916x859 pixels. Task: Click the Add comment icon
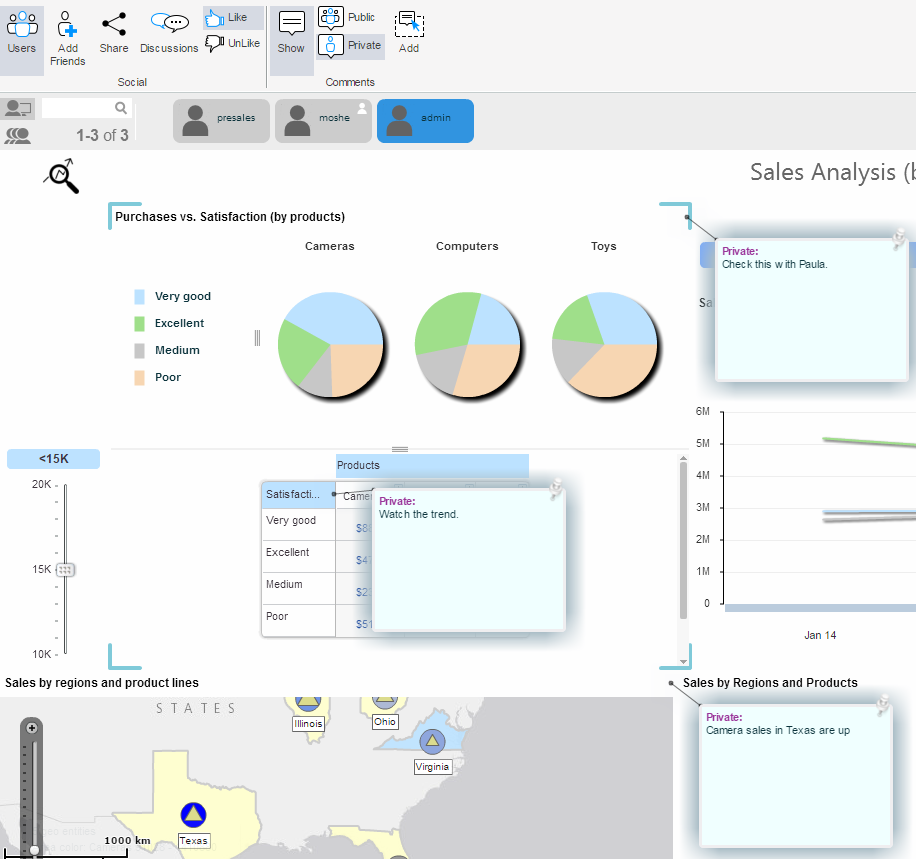click(409, 33)
